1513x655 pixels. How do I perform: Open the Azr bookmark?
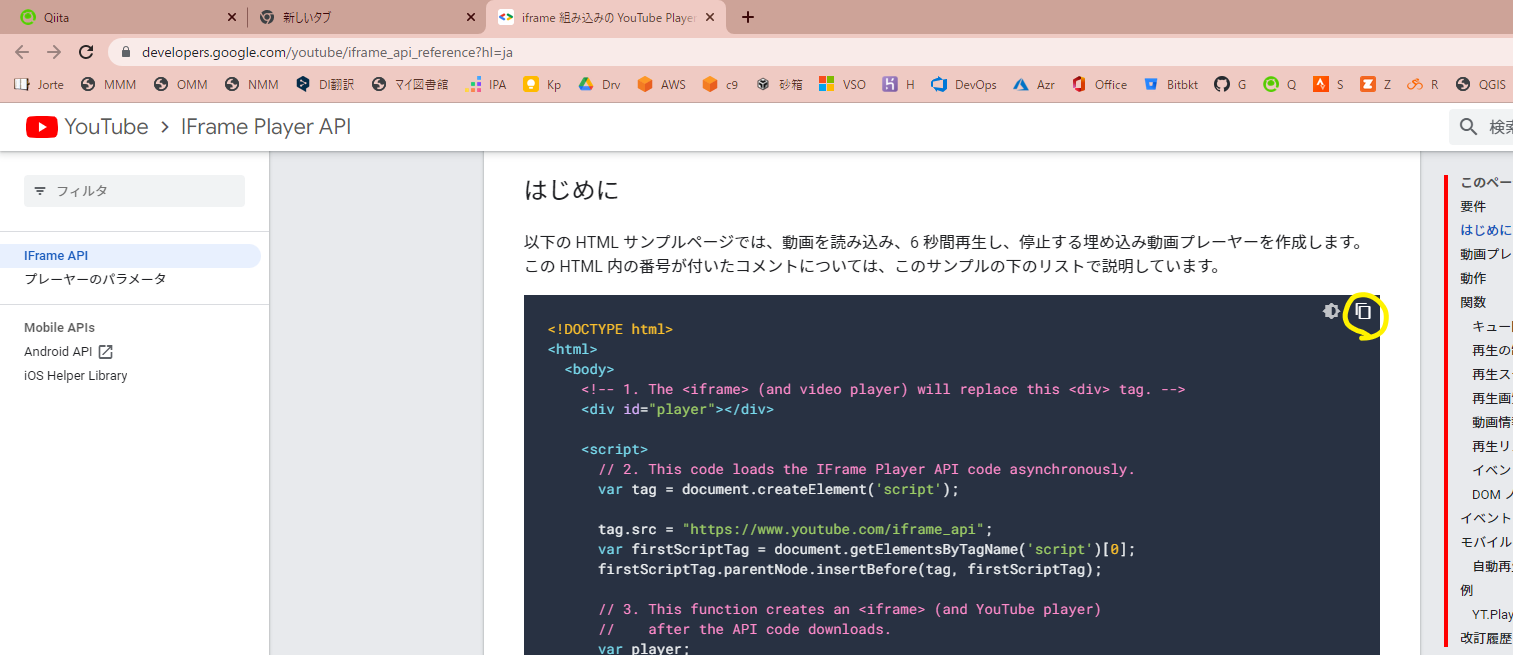(x=1034, y=85)
